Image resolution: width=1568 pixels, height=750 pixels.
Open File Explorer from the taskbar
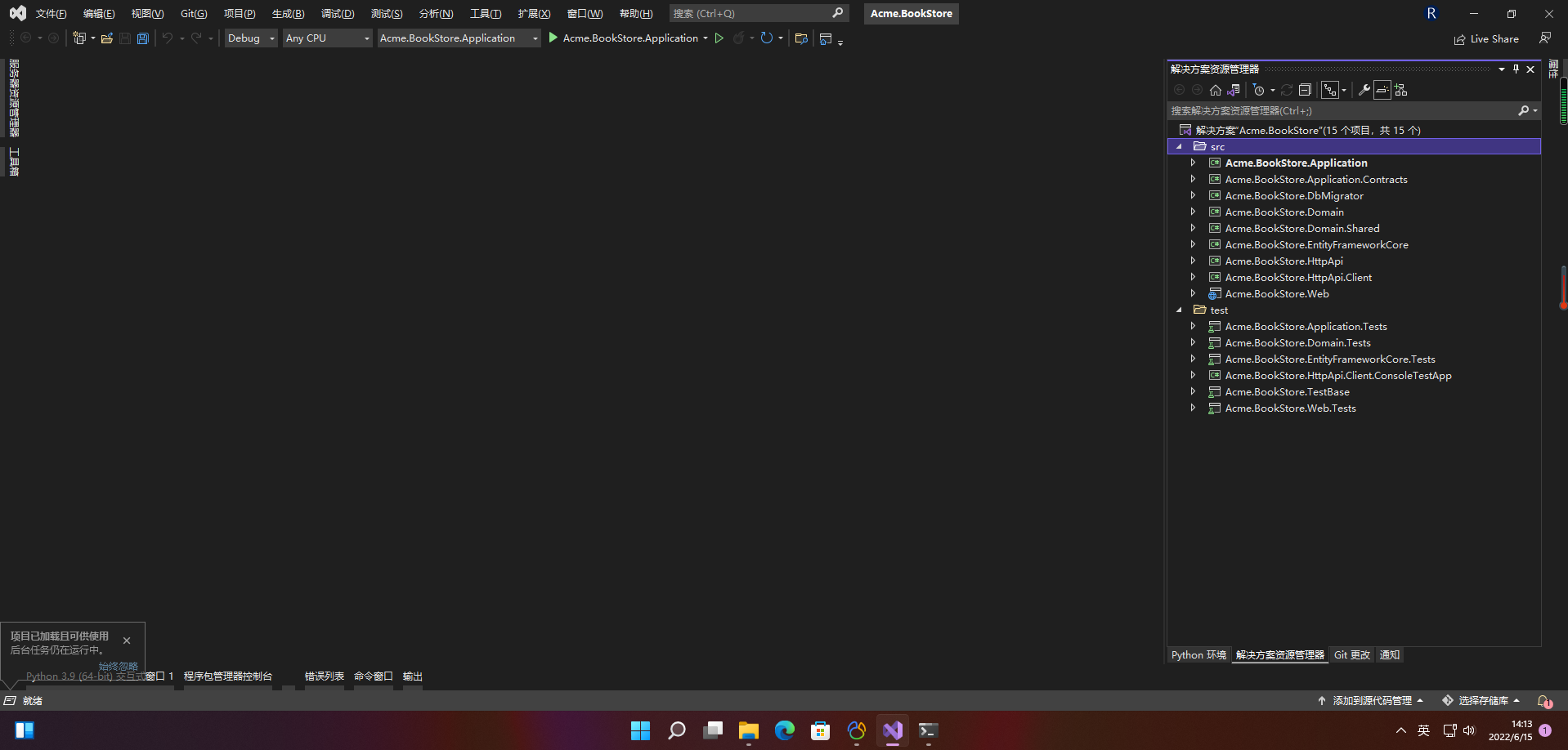748,730
